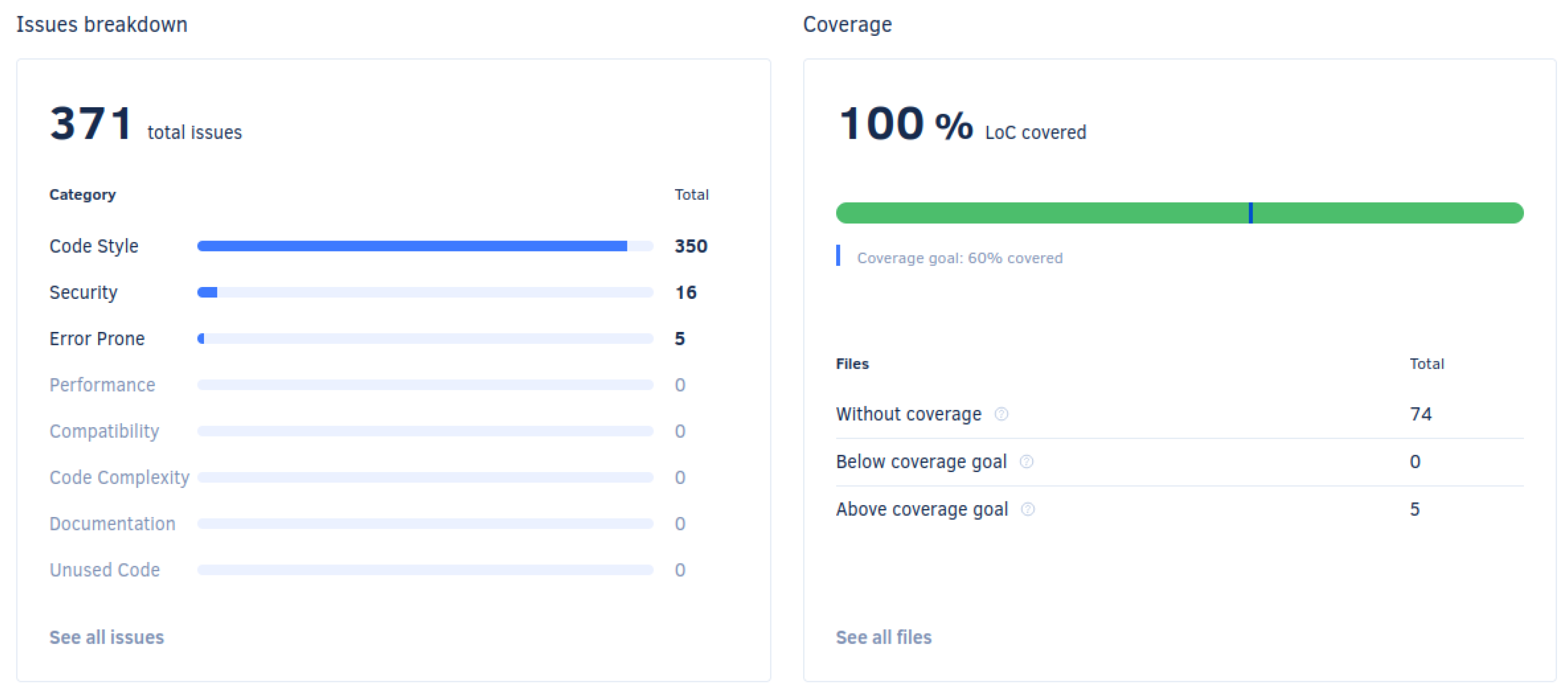Select the Code Style category row

[x=94, y=246]
